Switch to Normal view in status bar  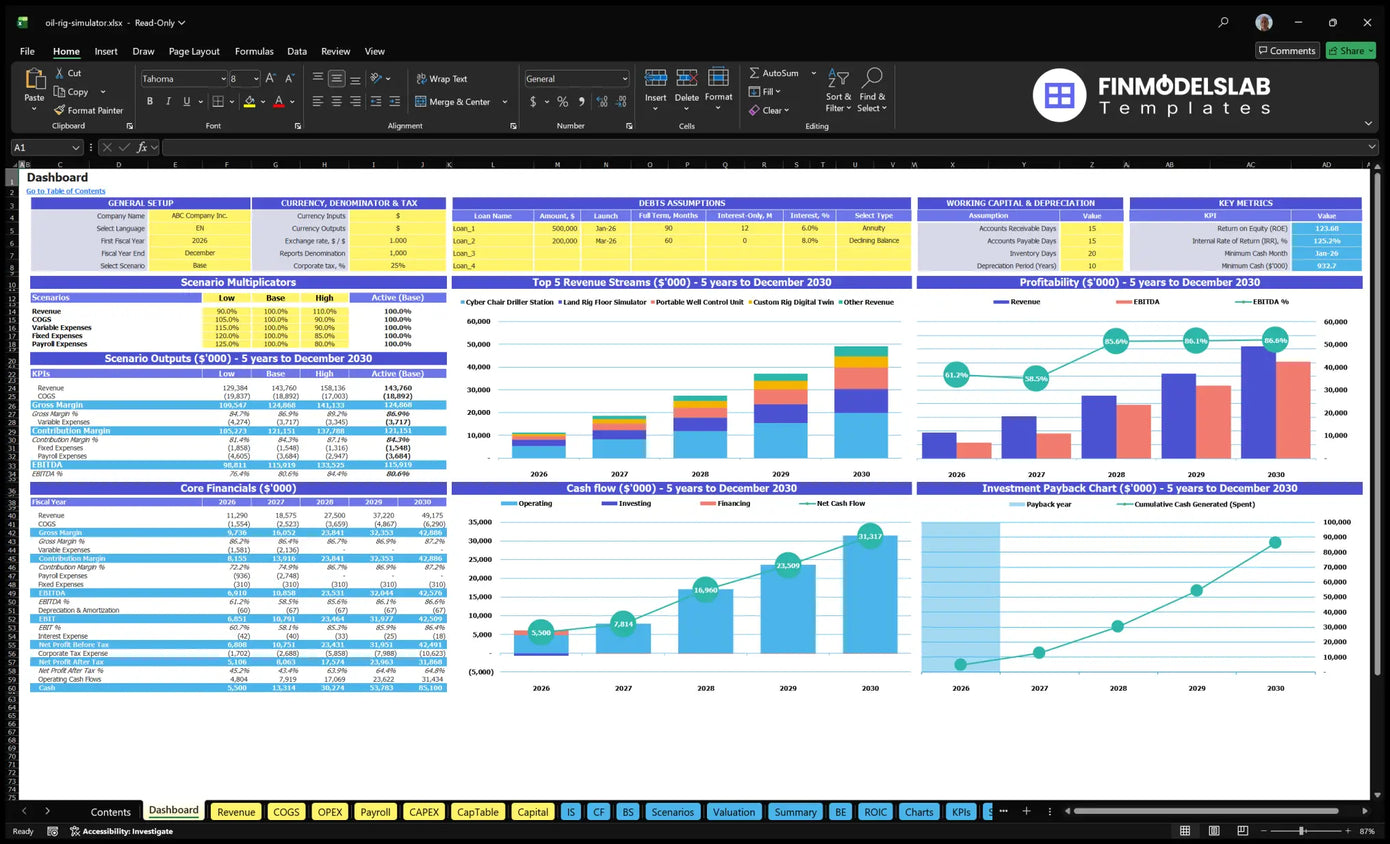point(1185,831)
